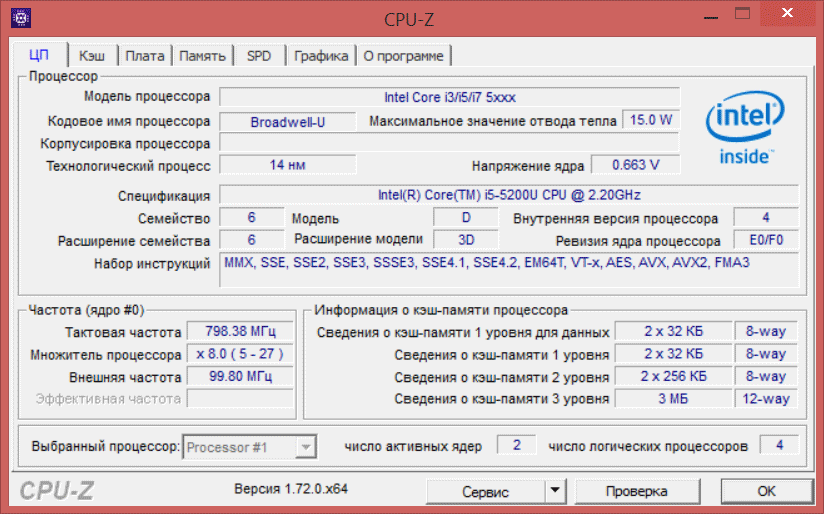Image resolution: width=824 pixels, height=514 pixels.
Task: Maximize the CPU-Z window
Action: [x=743, y=13]
